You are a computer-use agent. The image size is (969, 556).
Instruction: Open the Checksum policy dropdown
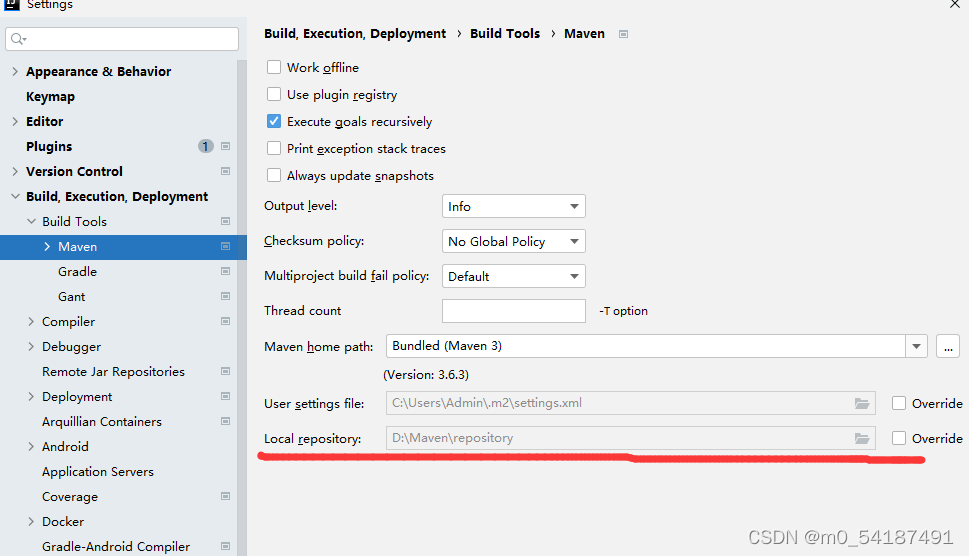click(514, 241)
